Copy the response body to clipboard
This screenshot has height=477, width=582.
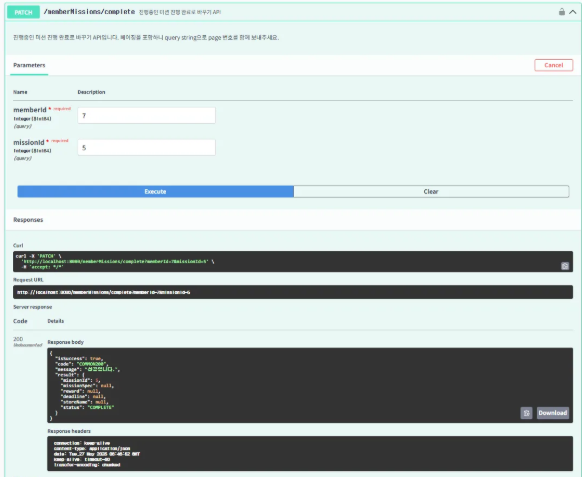click(x=526, y=413)
